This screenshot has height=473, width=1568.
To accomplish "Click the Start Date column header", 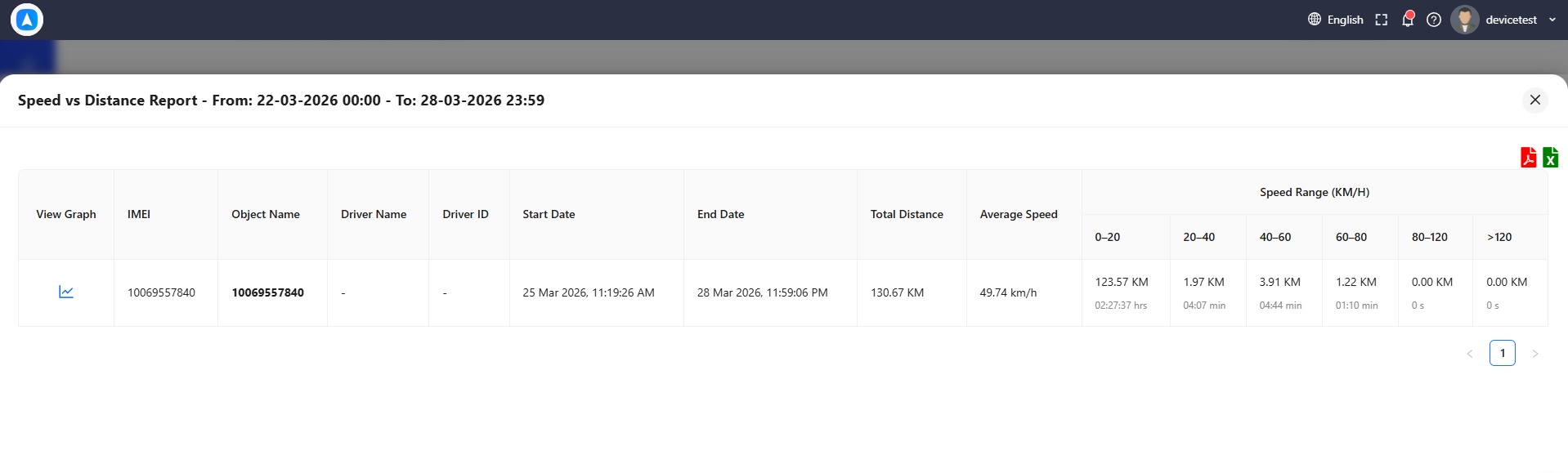I will click(549, 214).
